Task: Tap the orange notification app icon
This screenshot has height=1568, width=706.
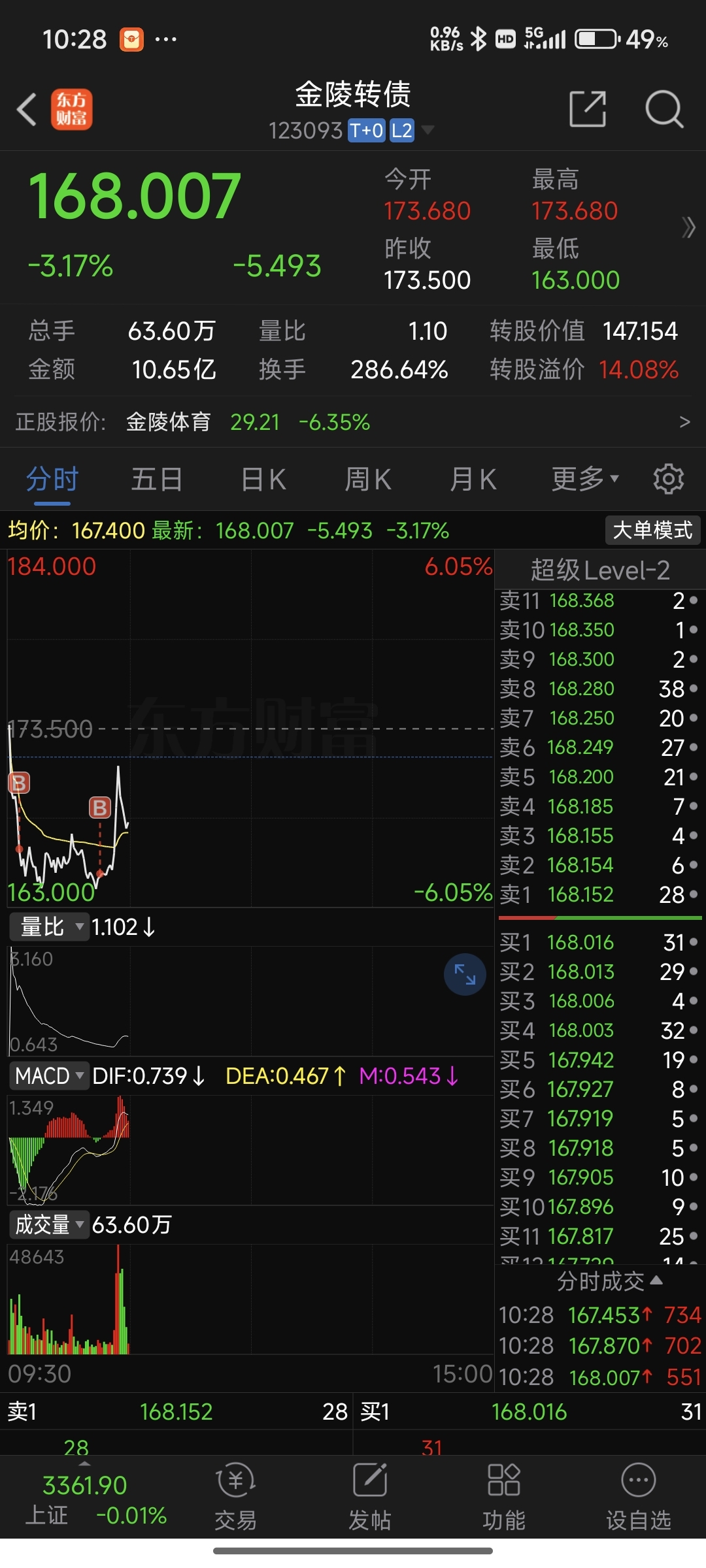Action: [131, 39]
